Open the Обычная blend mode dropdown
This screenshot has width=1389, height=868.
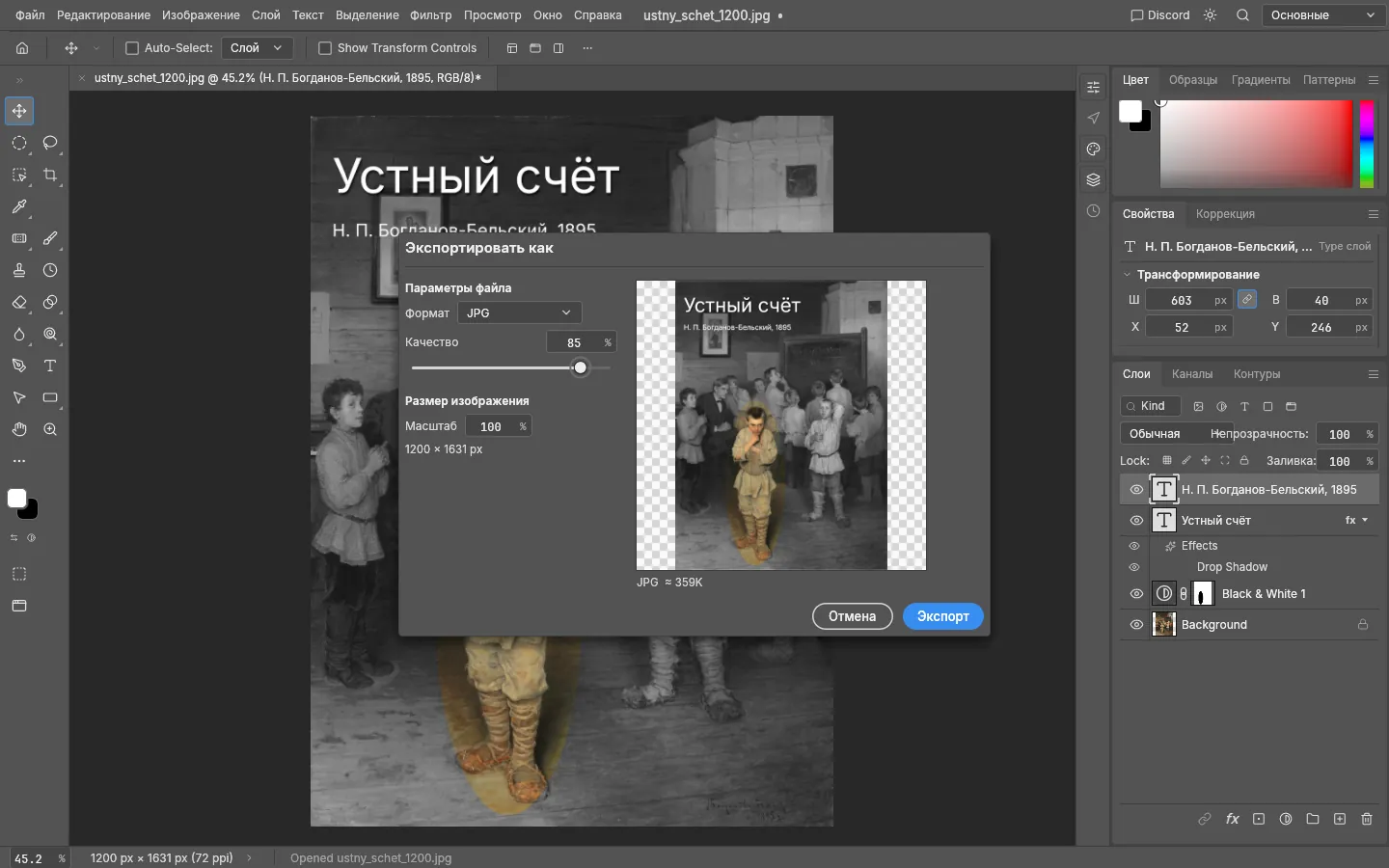(x=1177, y=434)
